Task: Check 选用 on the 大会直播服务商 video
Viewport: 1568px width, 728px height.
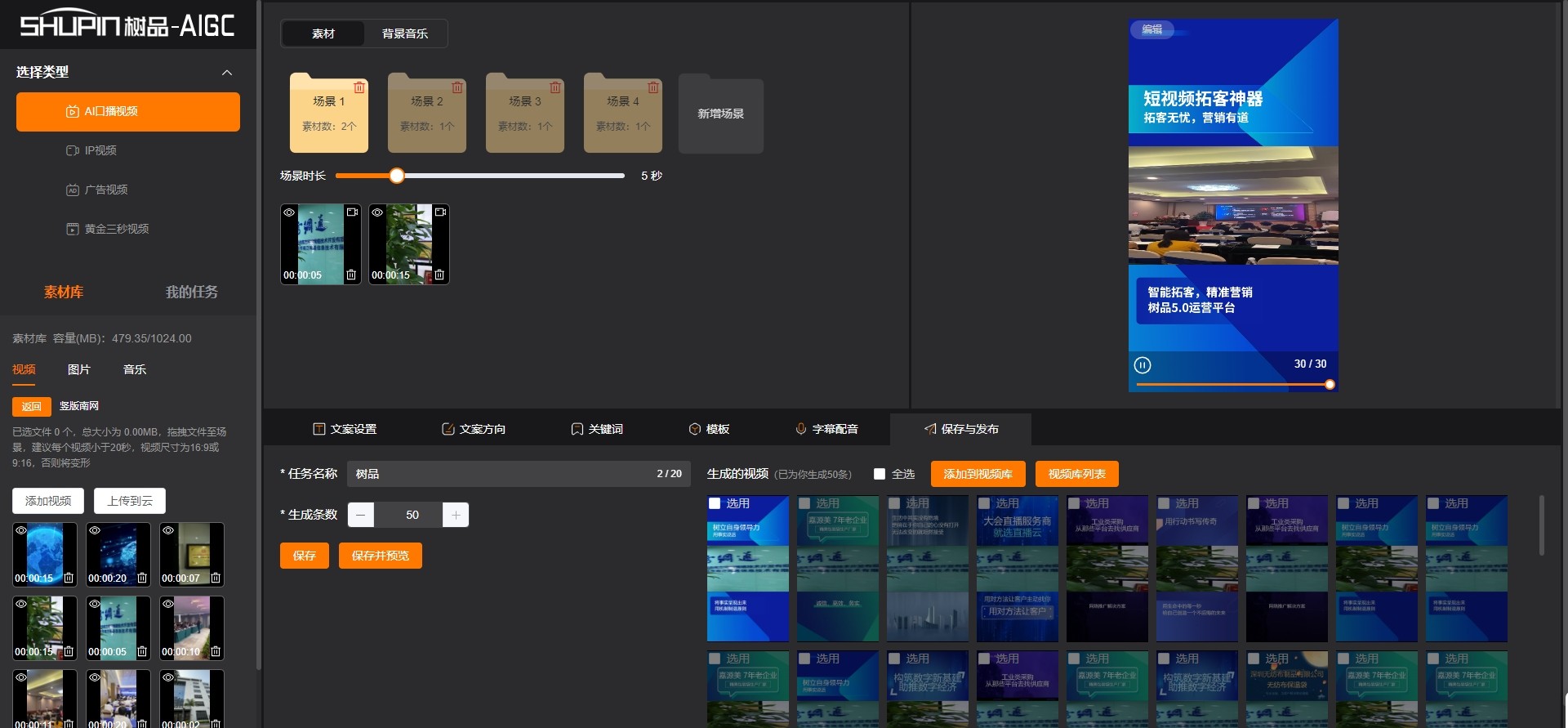Action: pos(984,503)
